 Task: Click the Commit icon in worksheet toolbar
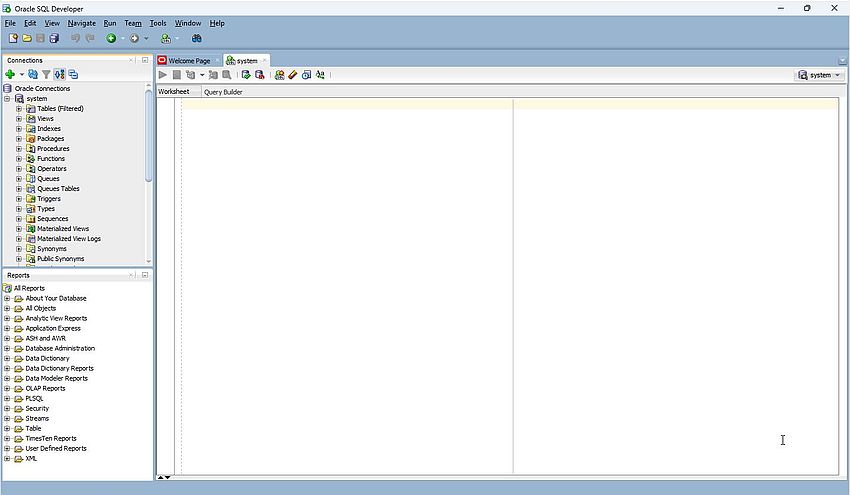tap(246, 75)
